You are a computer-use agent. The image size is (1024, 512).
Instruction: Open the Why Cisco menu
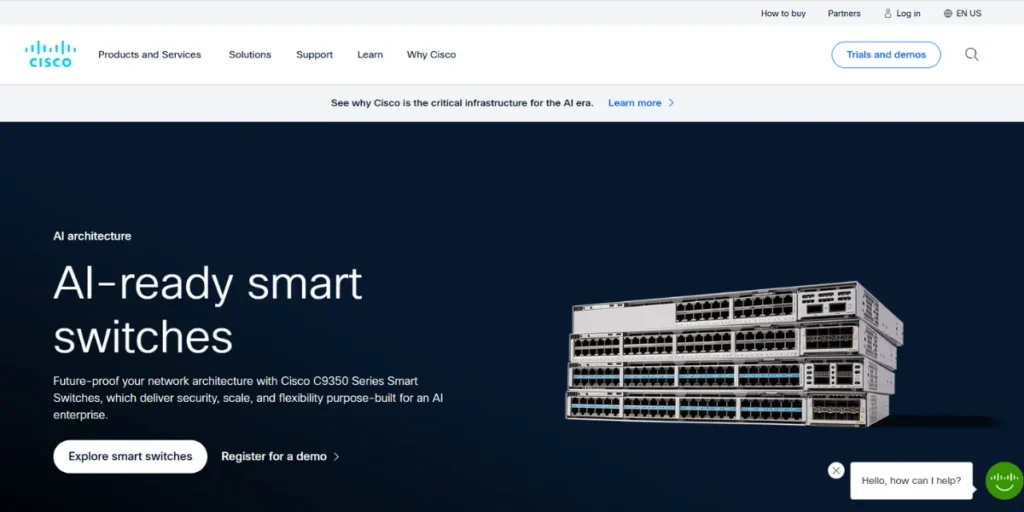(x=431, y=55)
